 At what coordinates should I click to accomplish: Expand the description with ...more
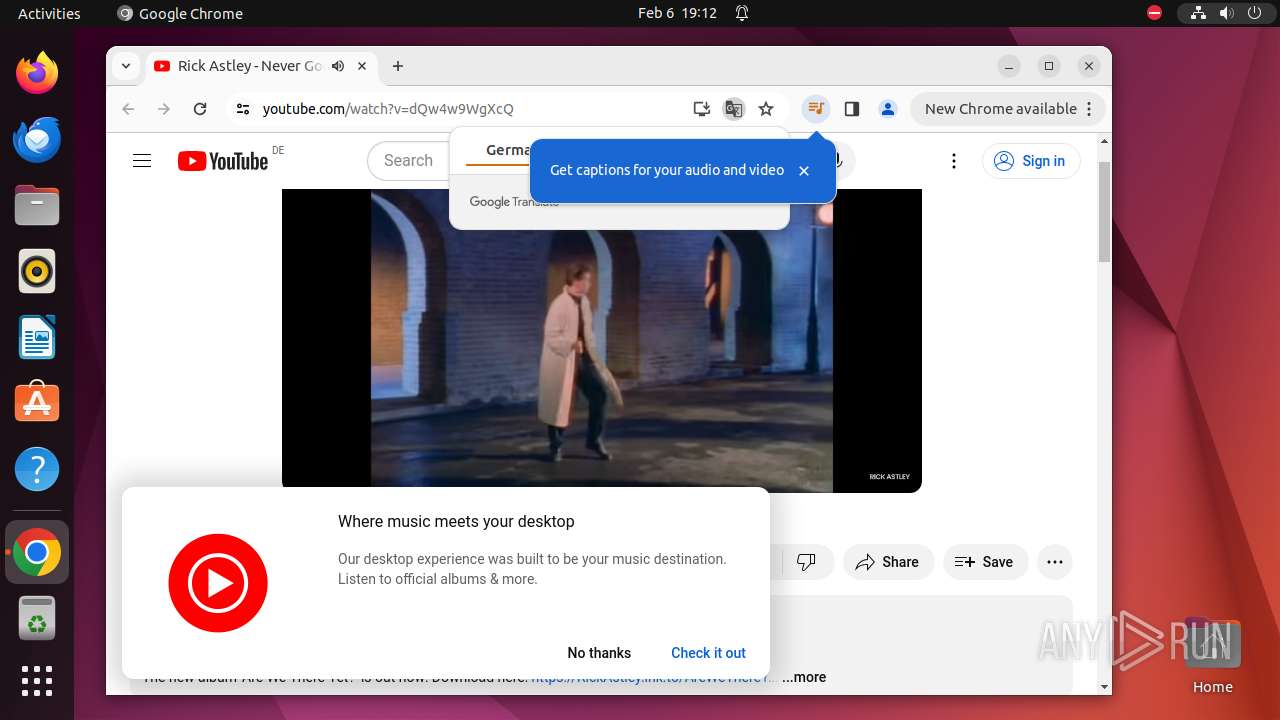tap(804, 677)
